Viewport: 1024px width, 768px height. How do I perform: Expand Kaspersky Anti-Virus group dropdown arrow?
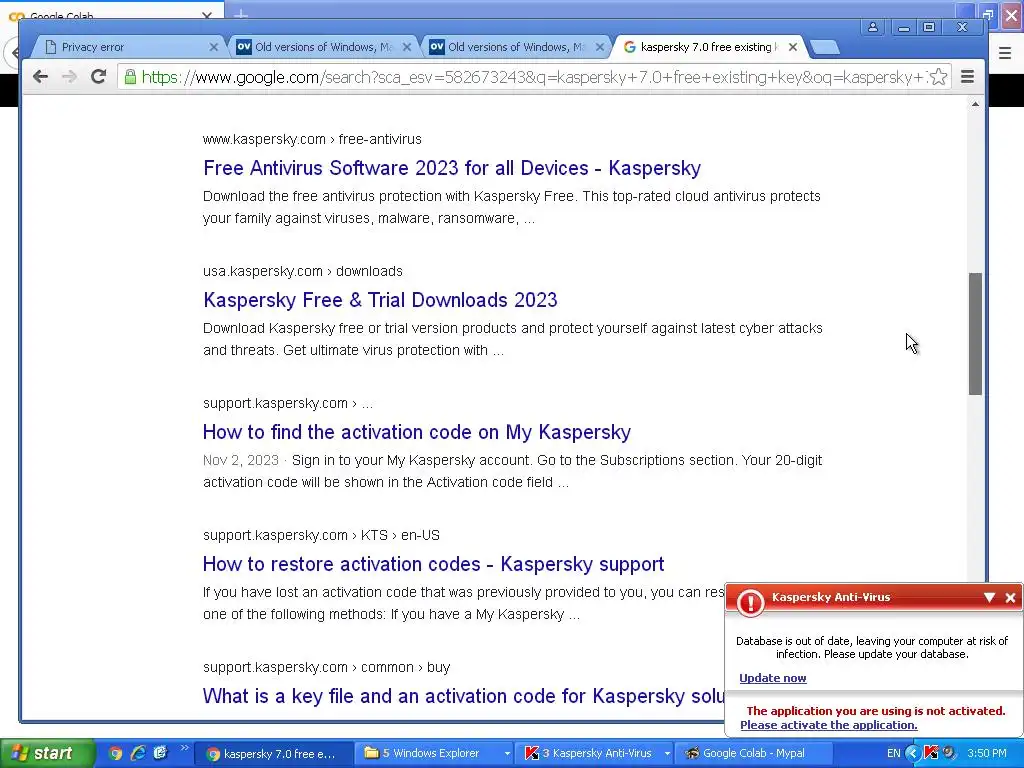[667, 754]
